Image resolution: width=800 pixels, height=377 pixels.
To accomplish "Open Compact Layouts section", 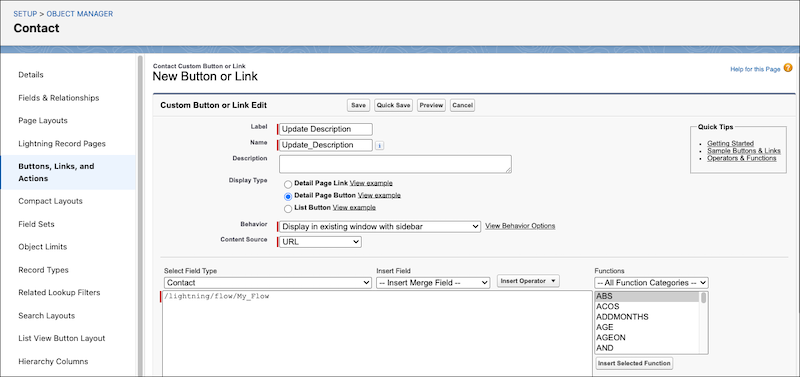I will tap(50, 201).
